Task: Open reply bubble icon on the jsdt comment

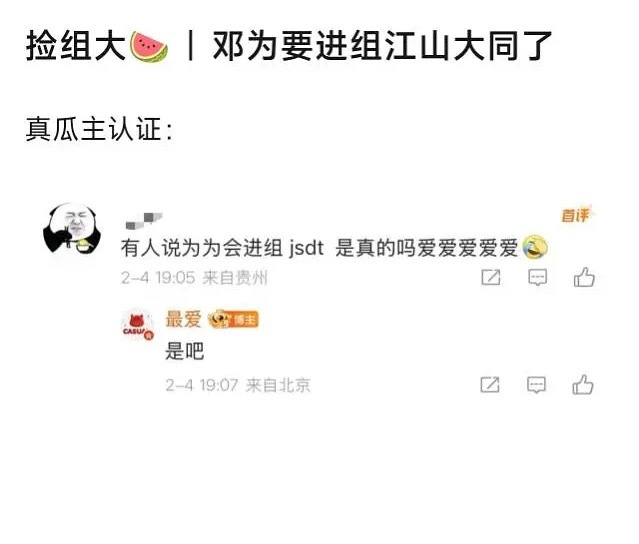Action: pos(538,278)
